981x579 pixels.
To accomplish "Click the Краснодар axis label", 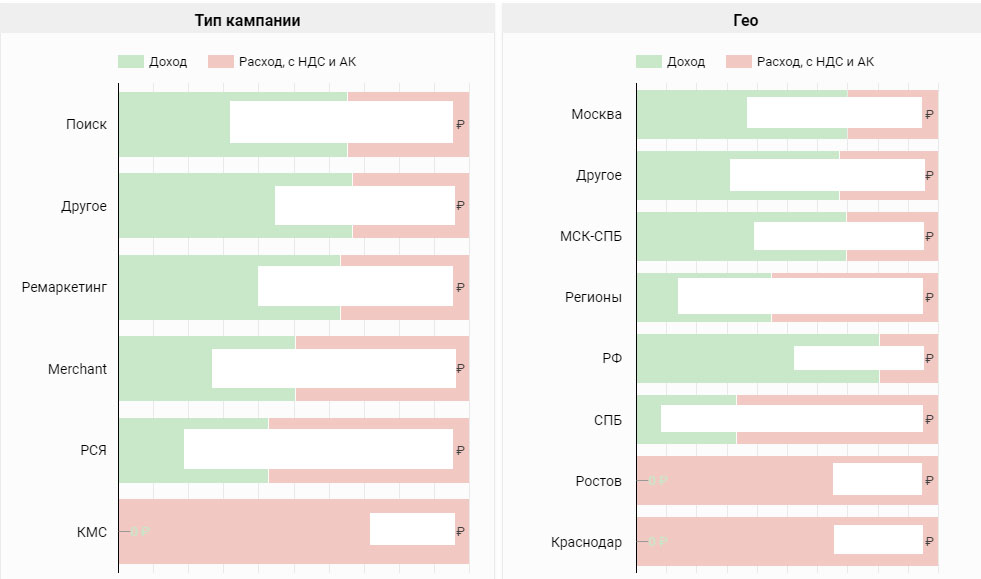I will pyautogui.click(x=586, y=542).
